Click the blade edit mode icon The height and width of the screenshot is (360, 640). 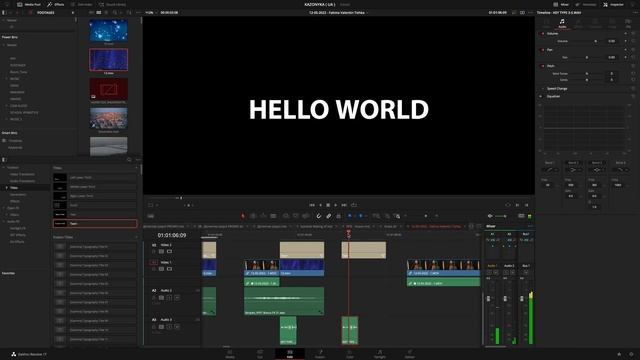click(273, 216)
